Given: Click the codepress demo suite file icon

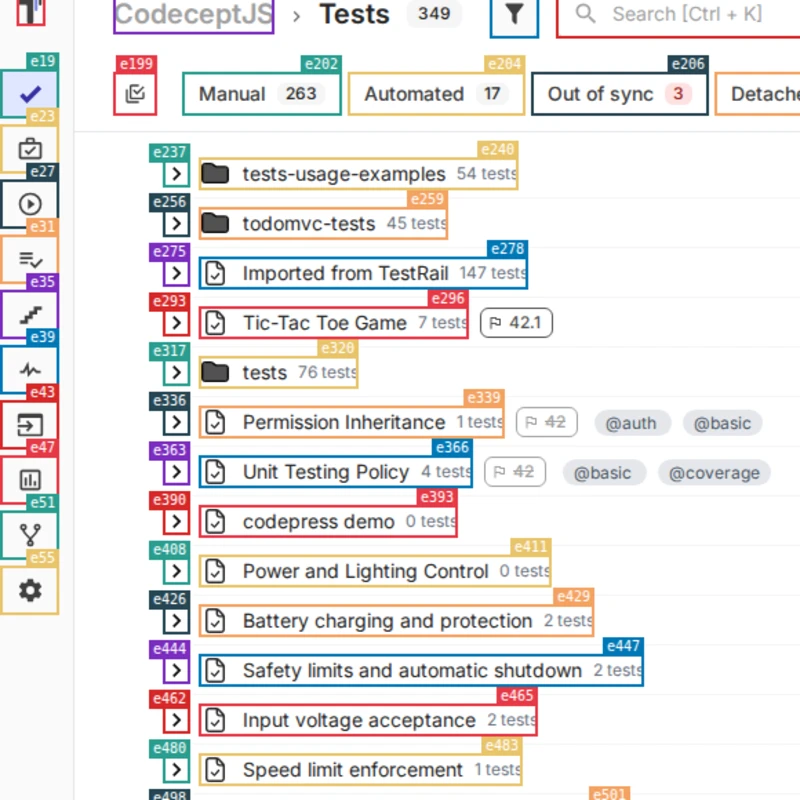Looking at the screenshot, I should [x=215, y=521].
